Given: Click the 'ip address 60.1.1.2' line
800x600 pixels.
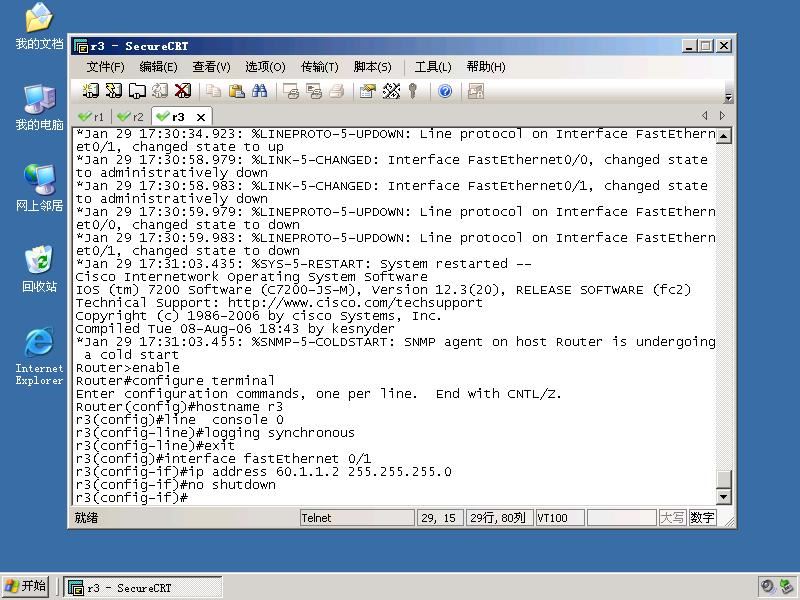Looking at the screenshot, I should (x=263, y=471).
